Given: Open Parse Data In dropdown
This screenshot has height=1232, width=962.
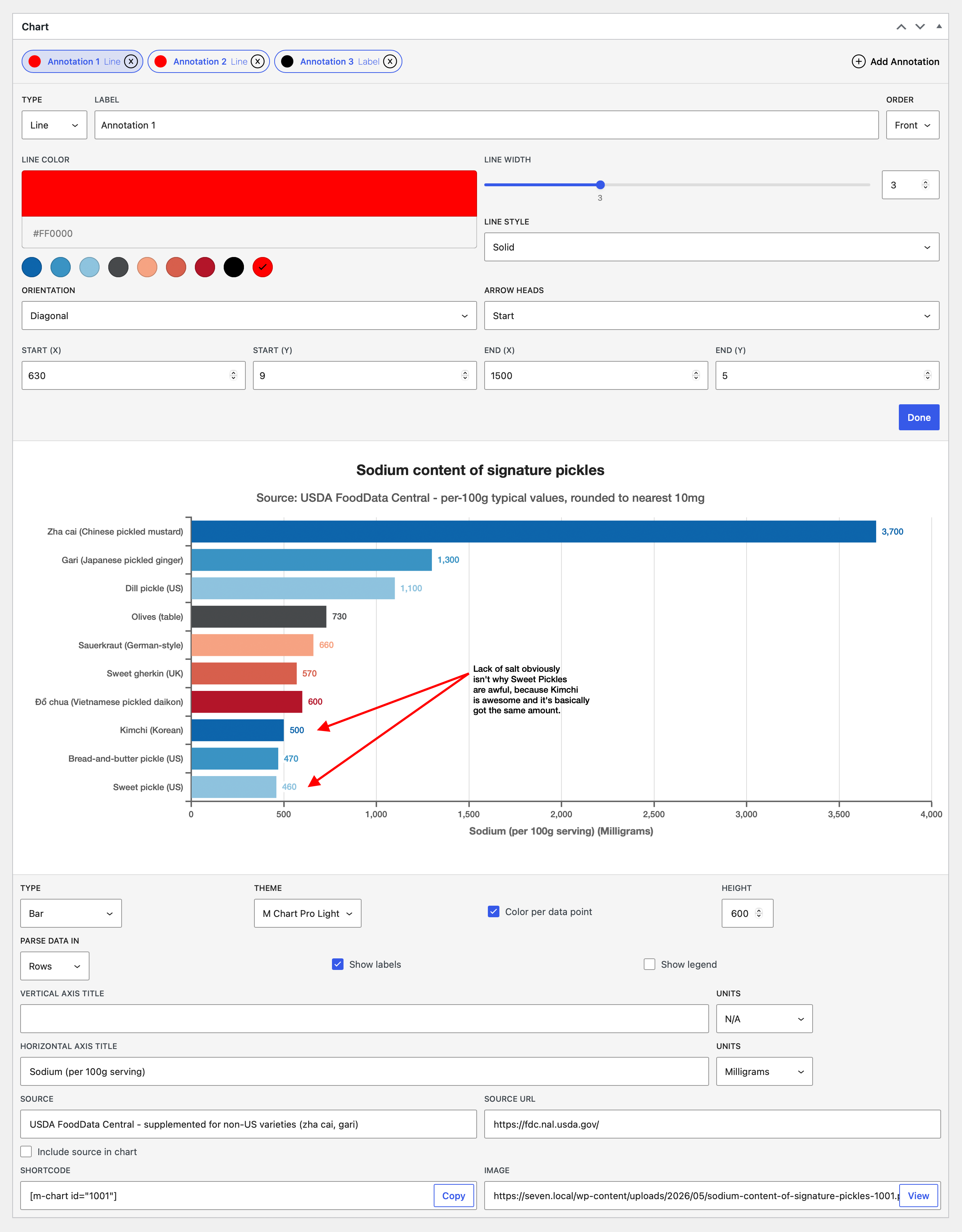Looking at the screenshot, I should 55,966.
